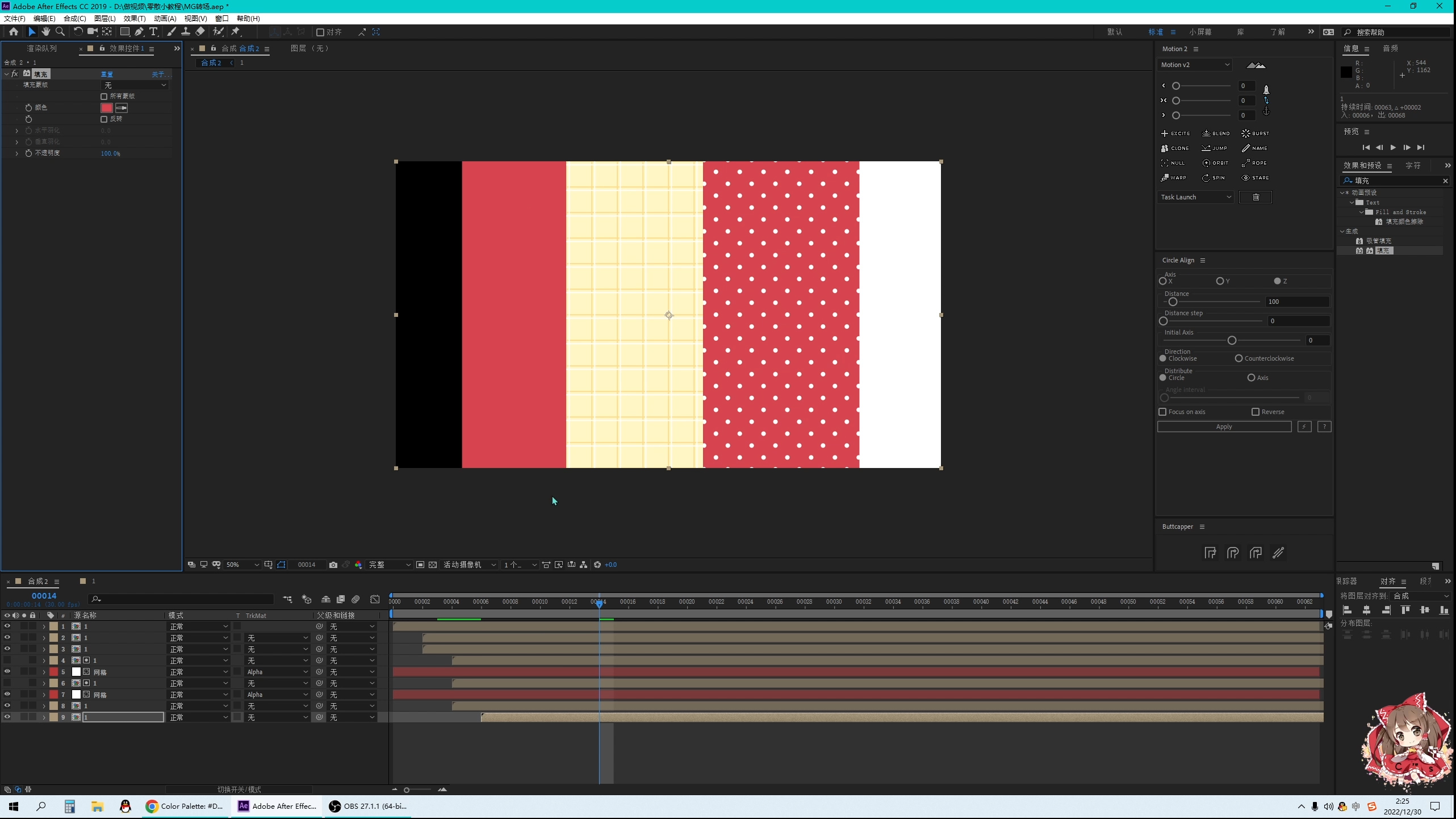Click the trash icon beside Task Launch
The image size is (1456, 819).
(1256, 197)
